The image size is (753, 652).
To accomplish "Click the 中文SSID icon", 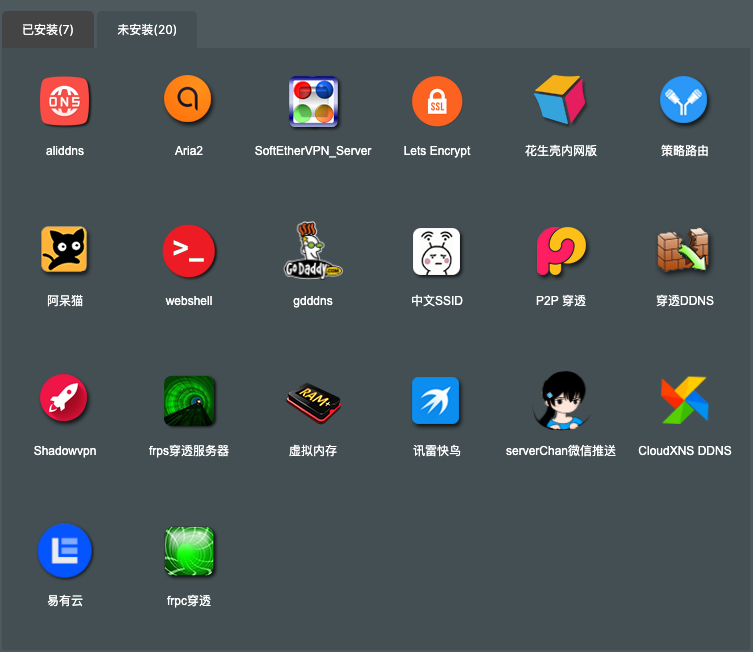I will (437, 252).
